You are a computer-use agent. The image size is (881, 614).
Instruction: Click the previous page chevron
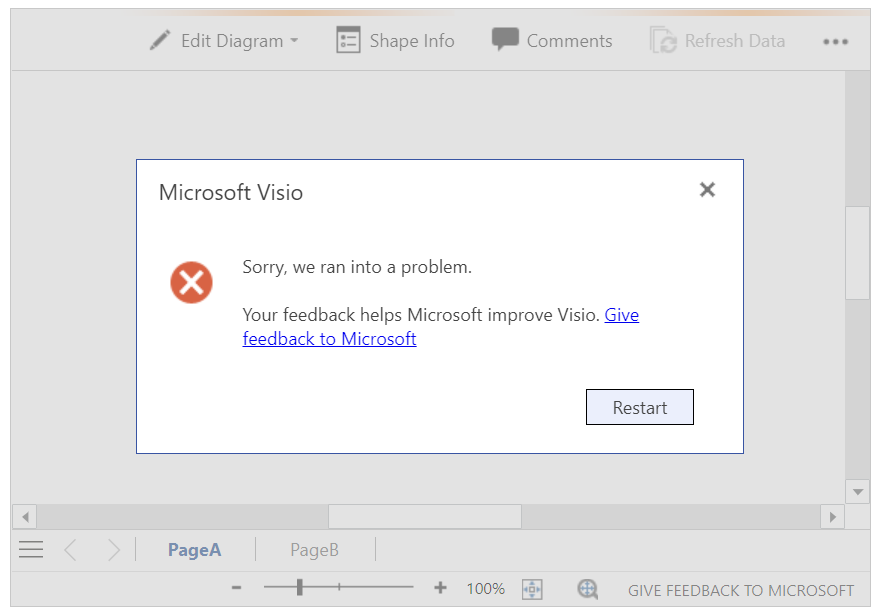pos(70,549)
